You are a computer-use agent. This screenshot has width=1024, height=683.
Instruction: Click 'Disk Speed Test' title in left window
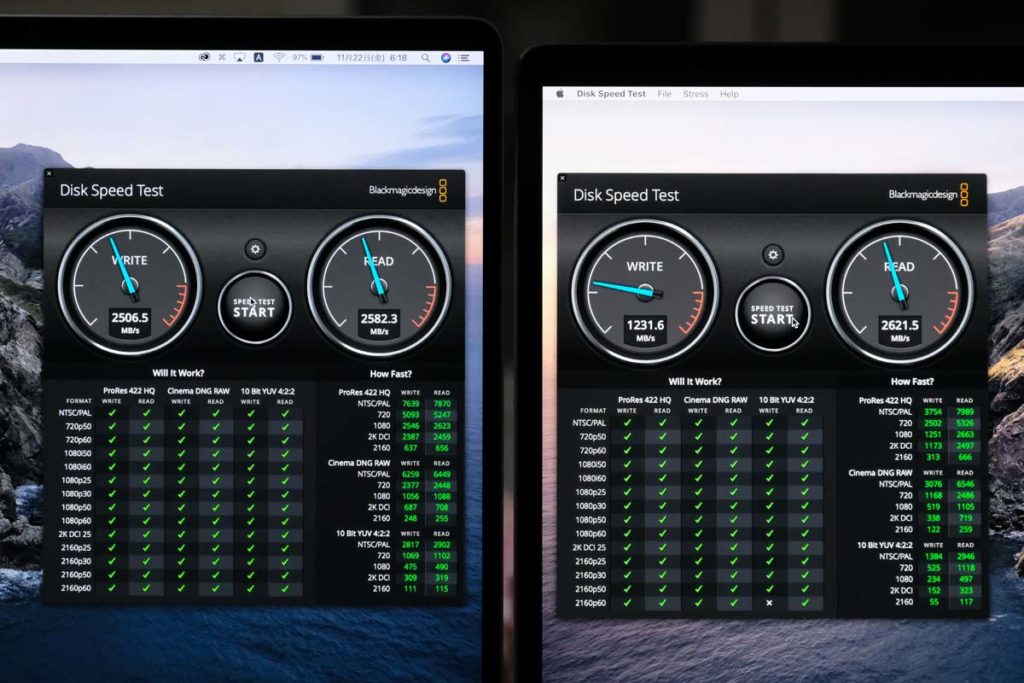click(x=111, y=191)
